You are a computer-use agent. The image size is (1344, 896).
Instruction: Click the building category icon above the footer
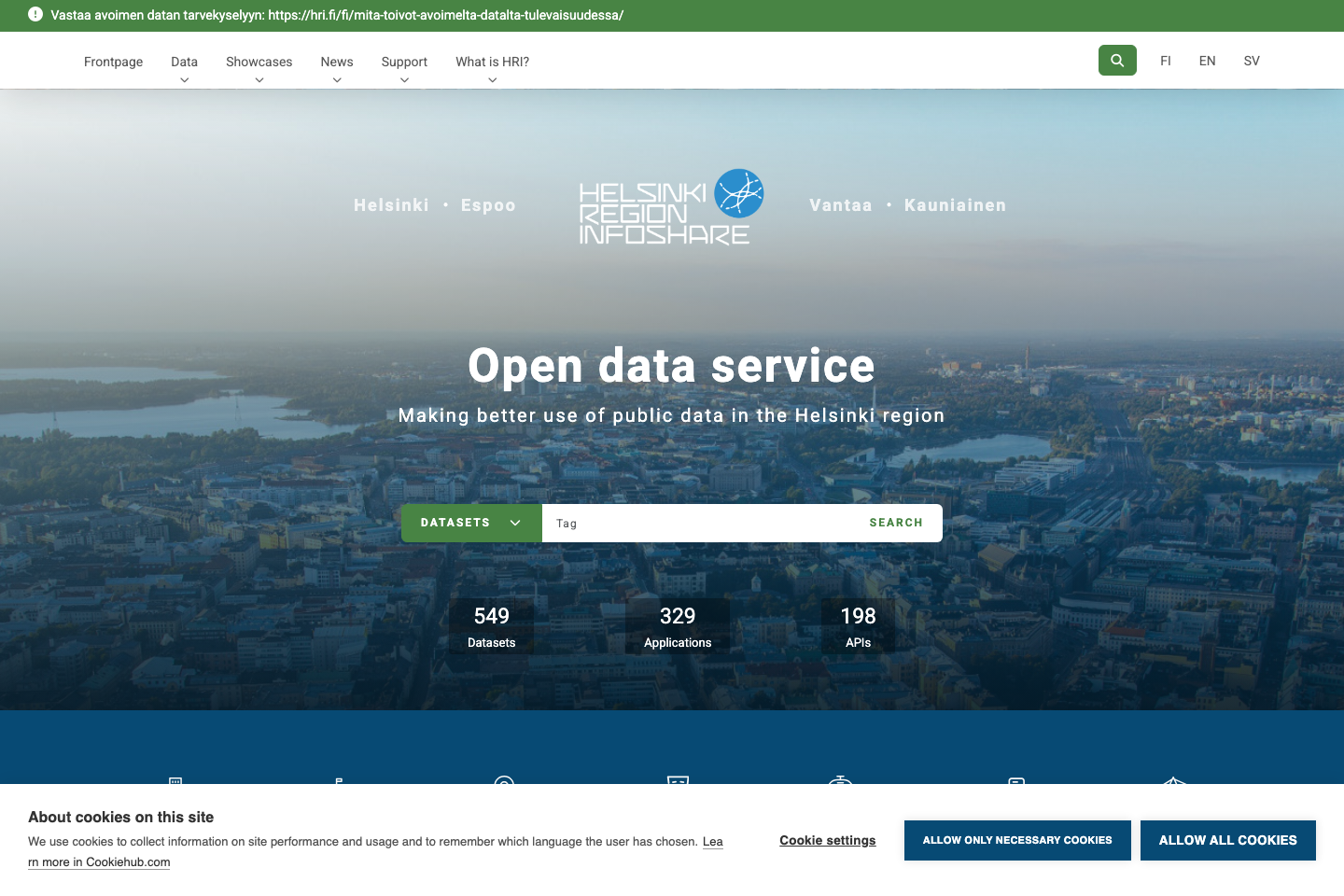[175, 789]
